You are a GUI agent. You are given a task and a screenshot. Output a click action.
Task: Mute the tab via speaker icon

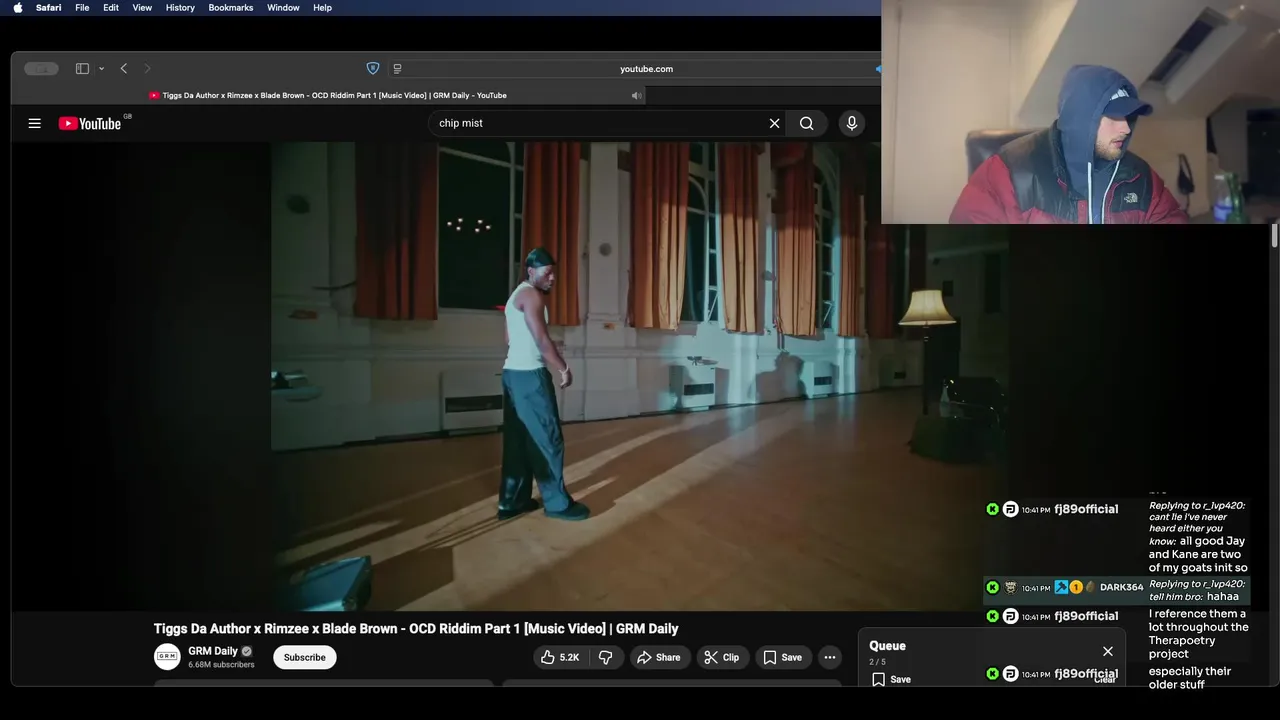636,95
